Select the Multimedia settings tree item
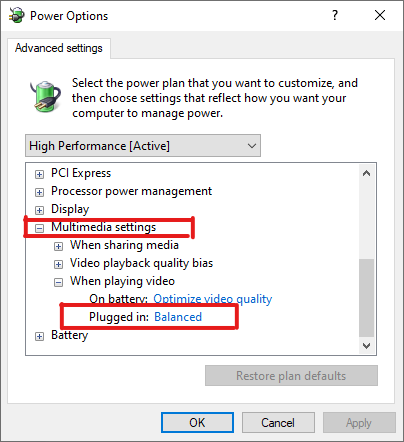 (x=103, y=227)
